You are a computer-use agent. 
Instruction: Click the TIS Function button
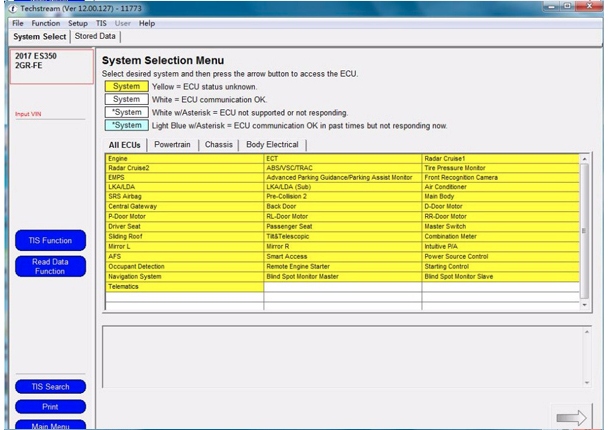click(x=50, y=240)
